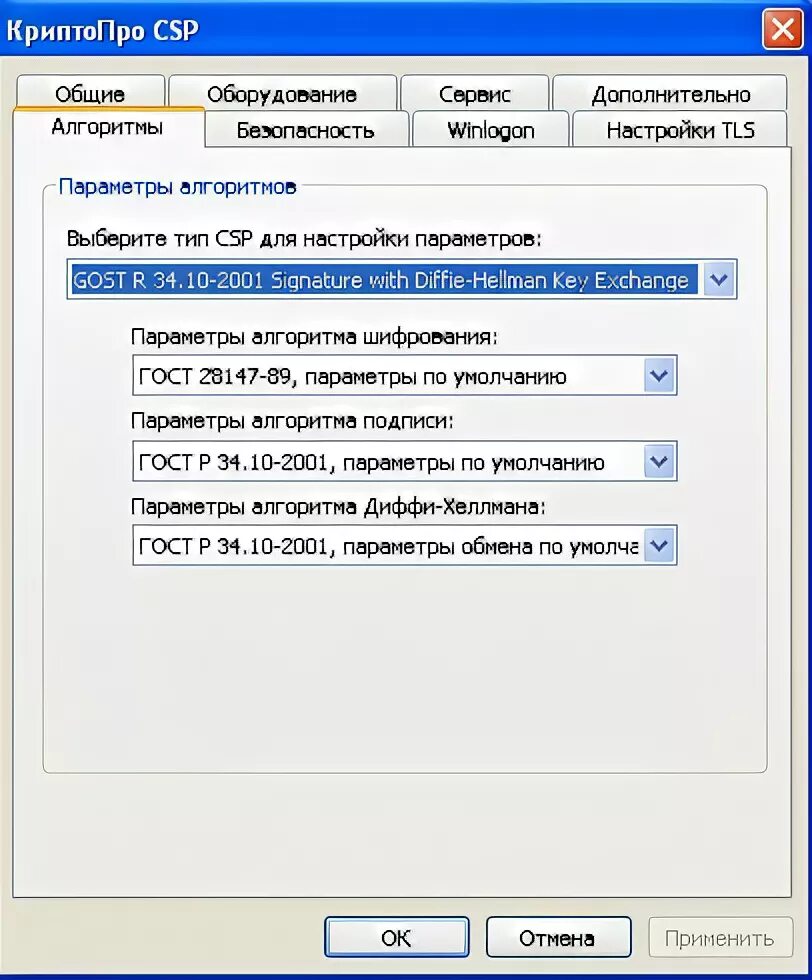Click label Параметры алгоритма шифрования
This screenshot has height=980, width=812.
(x=314, y=337)
